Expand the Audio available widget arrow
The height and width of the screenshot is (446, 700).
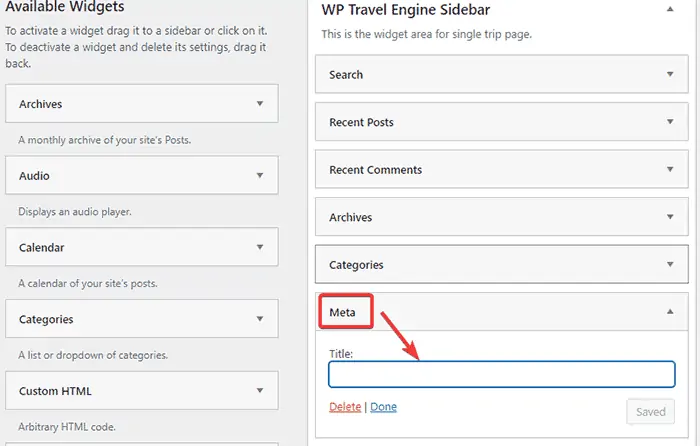[259, 175]
